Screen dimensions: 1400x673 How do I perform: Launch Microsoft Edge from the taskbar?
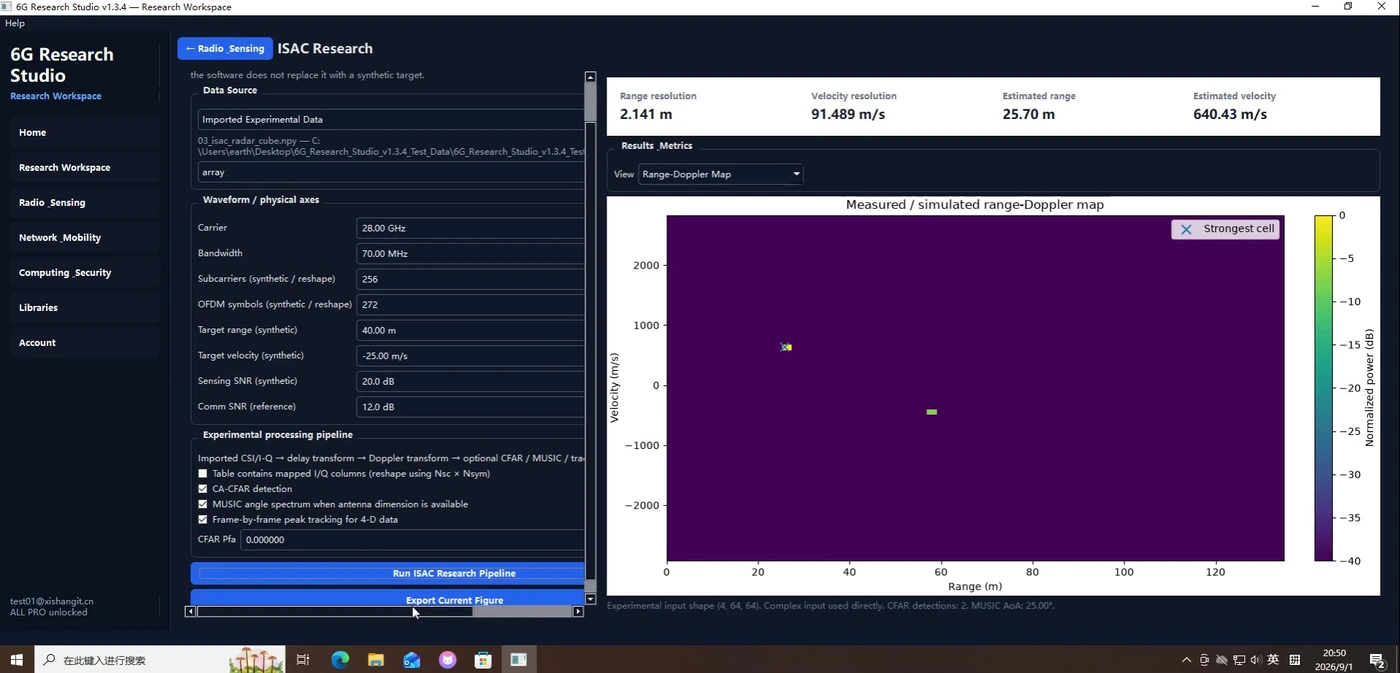point(340,660)
